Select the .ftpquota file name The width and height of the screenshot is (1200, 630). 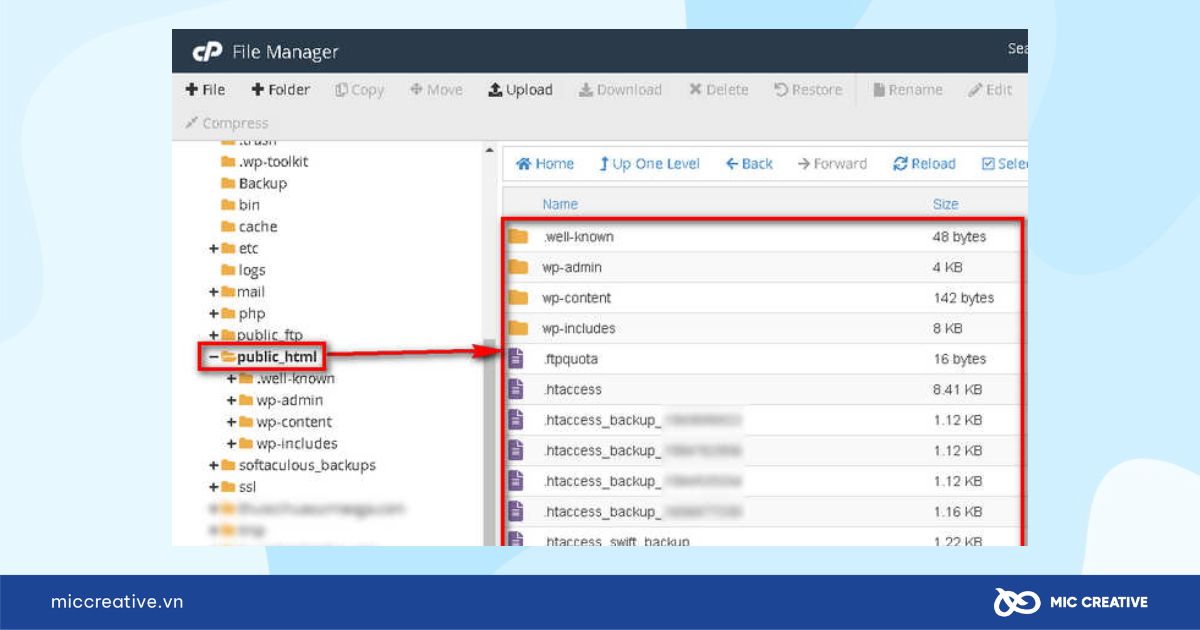(x=570, y=359)
